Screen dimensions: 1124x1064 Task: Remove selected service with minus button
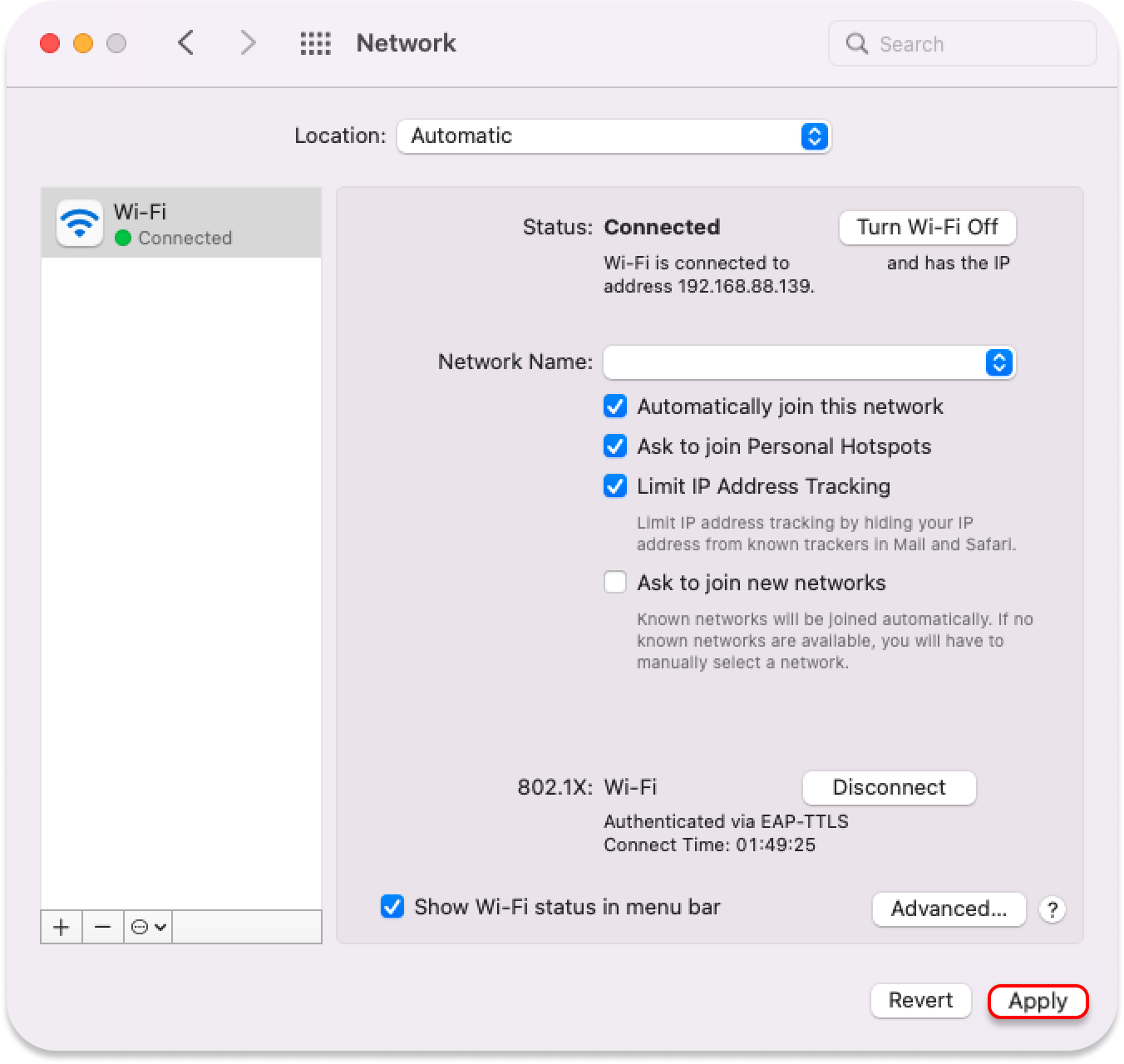(x=102, y=927)
